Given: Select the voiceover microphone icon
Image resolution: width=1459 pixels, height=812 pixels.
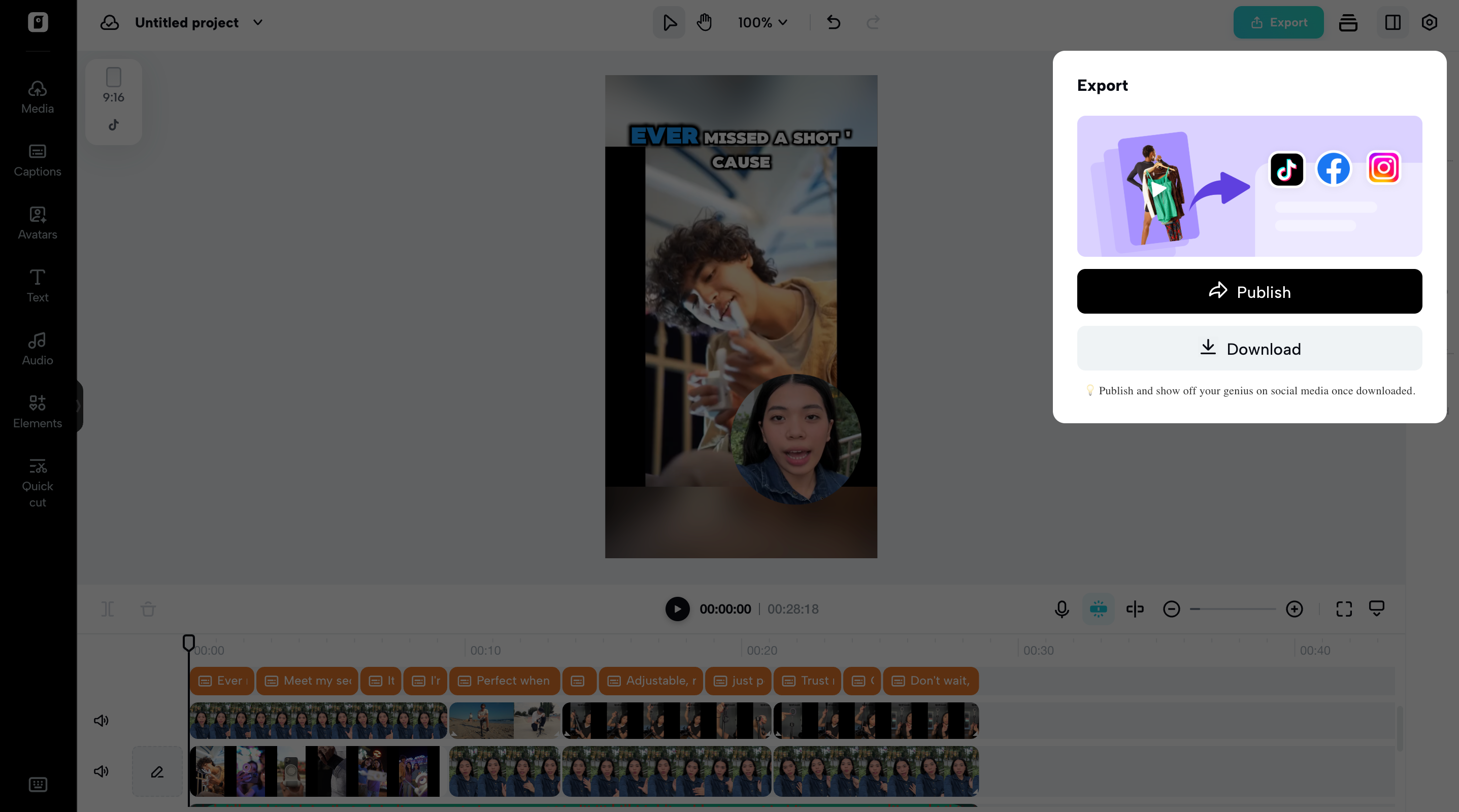Looking at the screenshot, I should pos(1061,608).
